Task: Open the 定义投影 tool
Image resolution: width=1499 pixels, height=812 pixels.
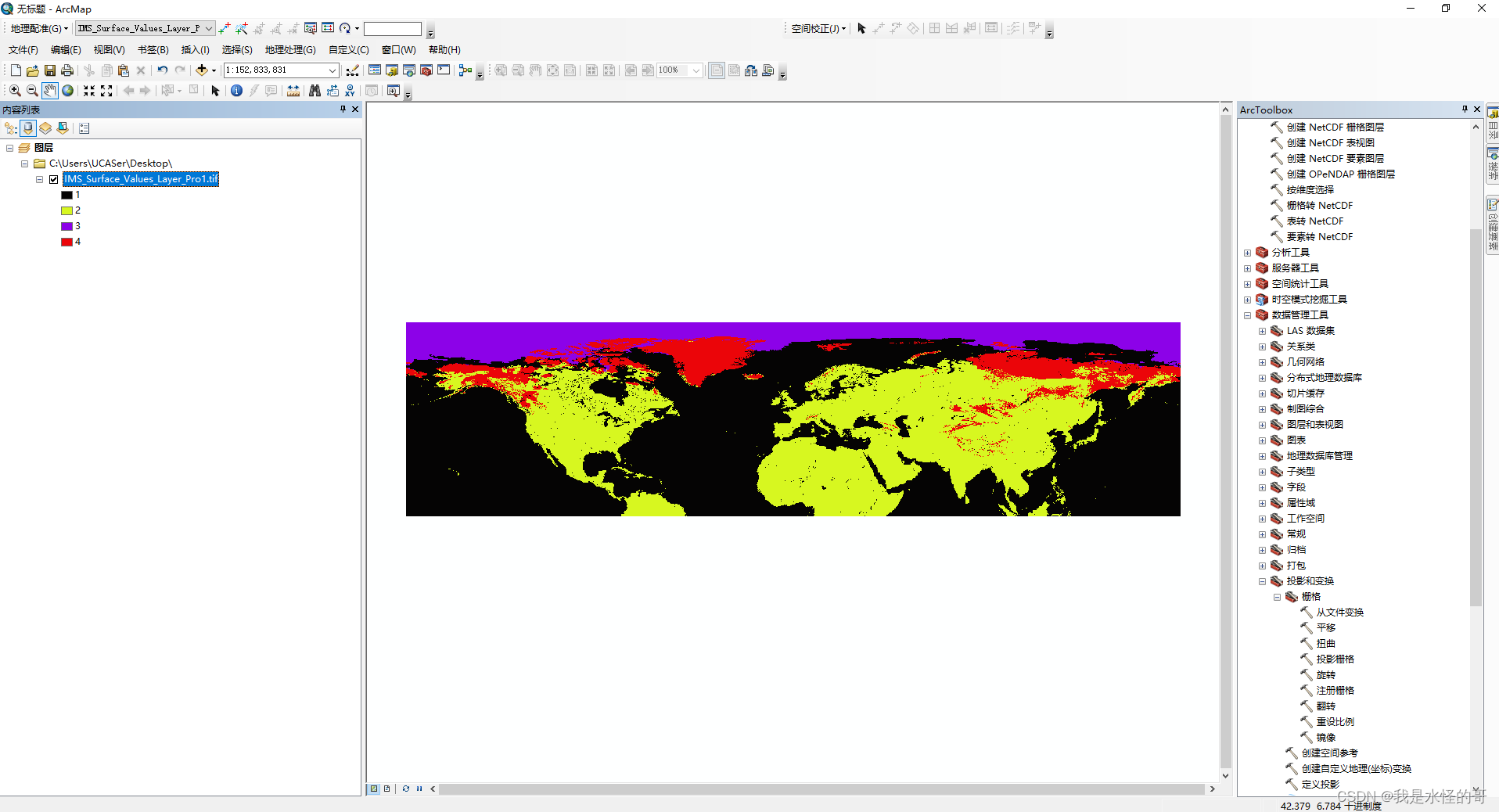Action: coord(1321,784)
